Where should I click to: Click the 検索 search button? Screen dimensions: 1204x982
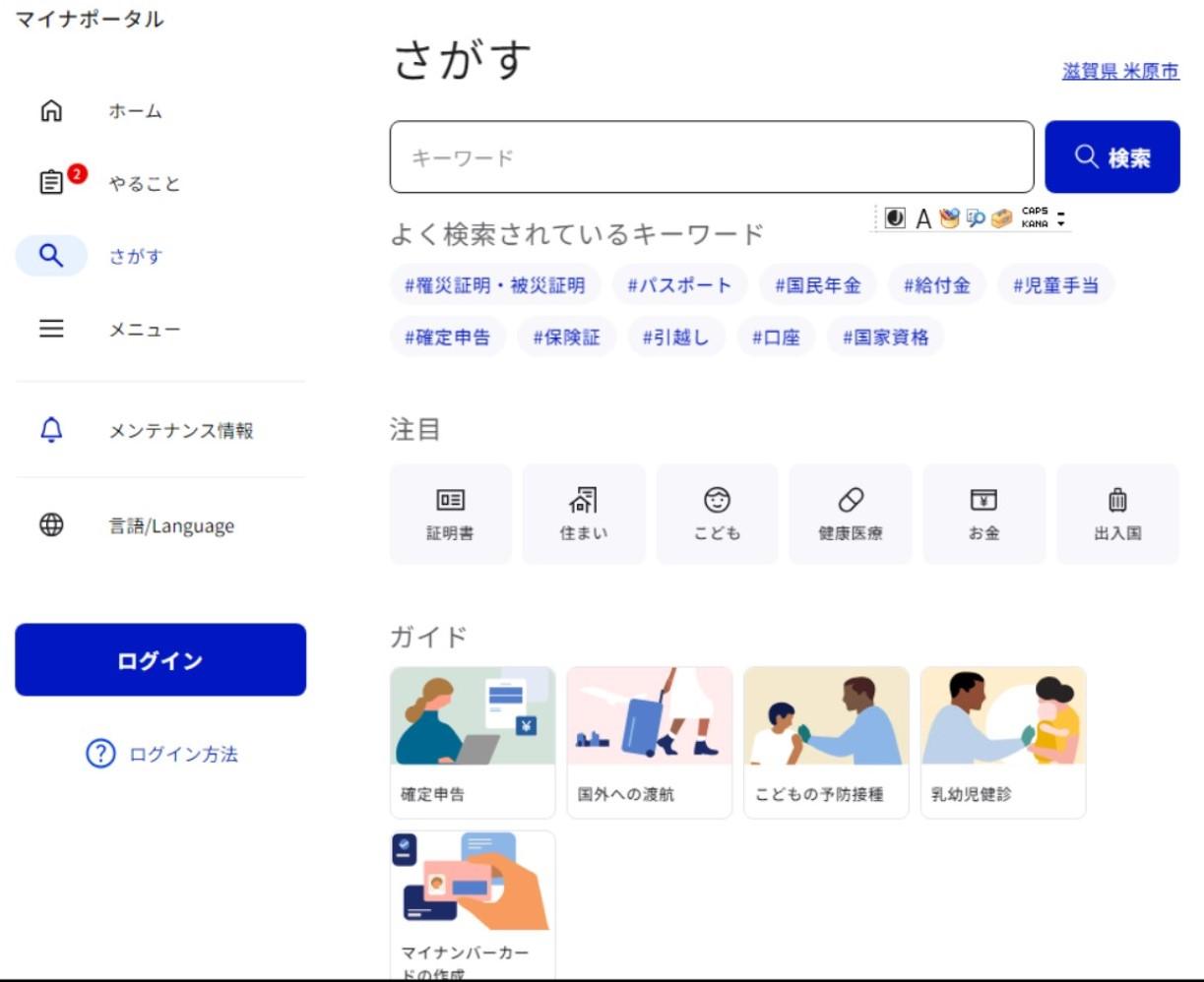(x=1111, y=157)
